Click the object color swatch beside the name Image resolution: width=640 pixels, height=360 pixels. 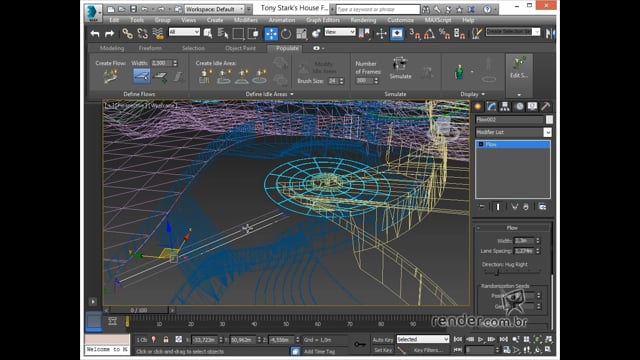tap(549, 120)
